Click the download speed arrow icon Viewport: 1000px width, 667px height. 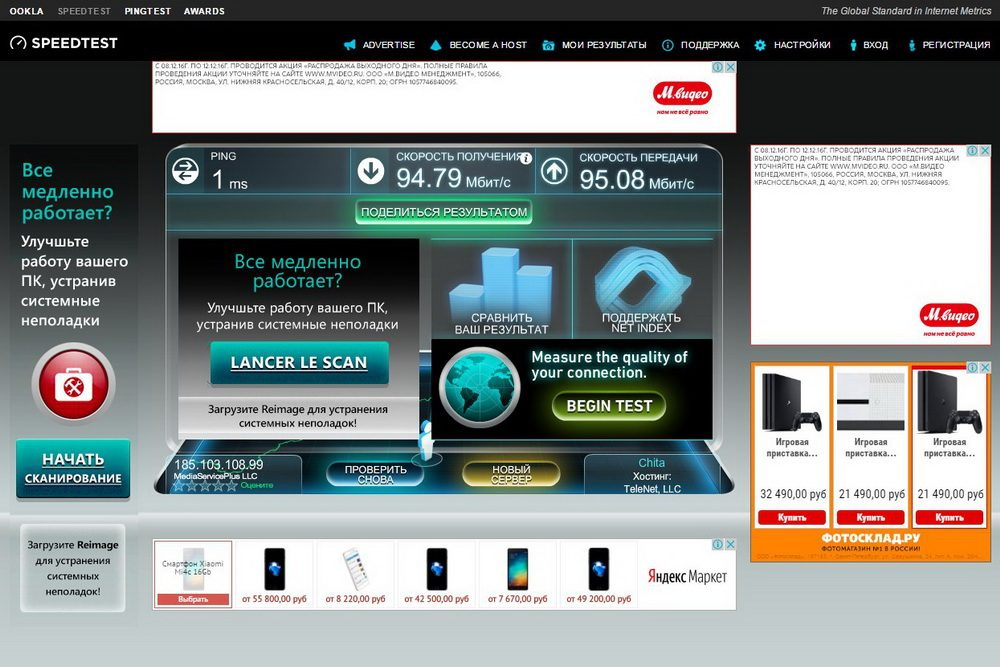coord(371,171)
